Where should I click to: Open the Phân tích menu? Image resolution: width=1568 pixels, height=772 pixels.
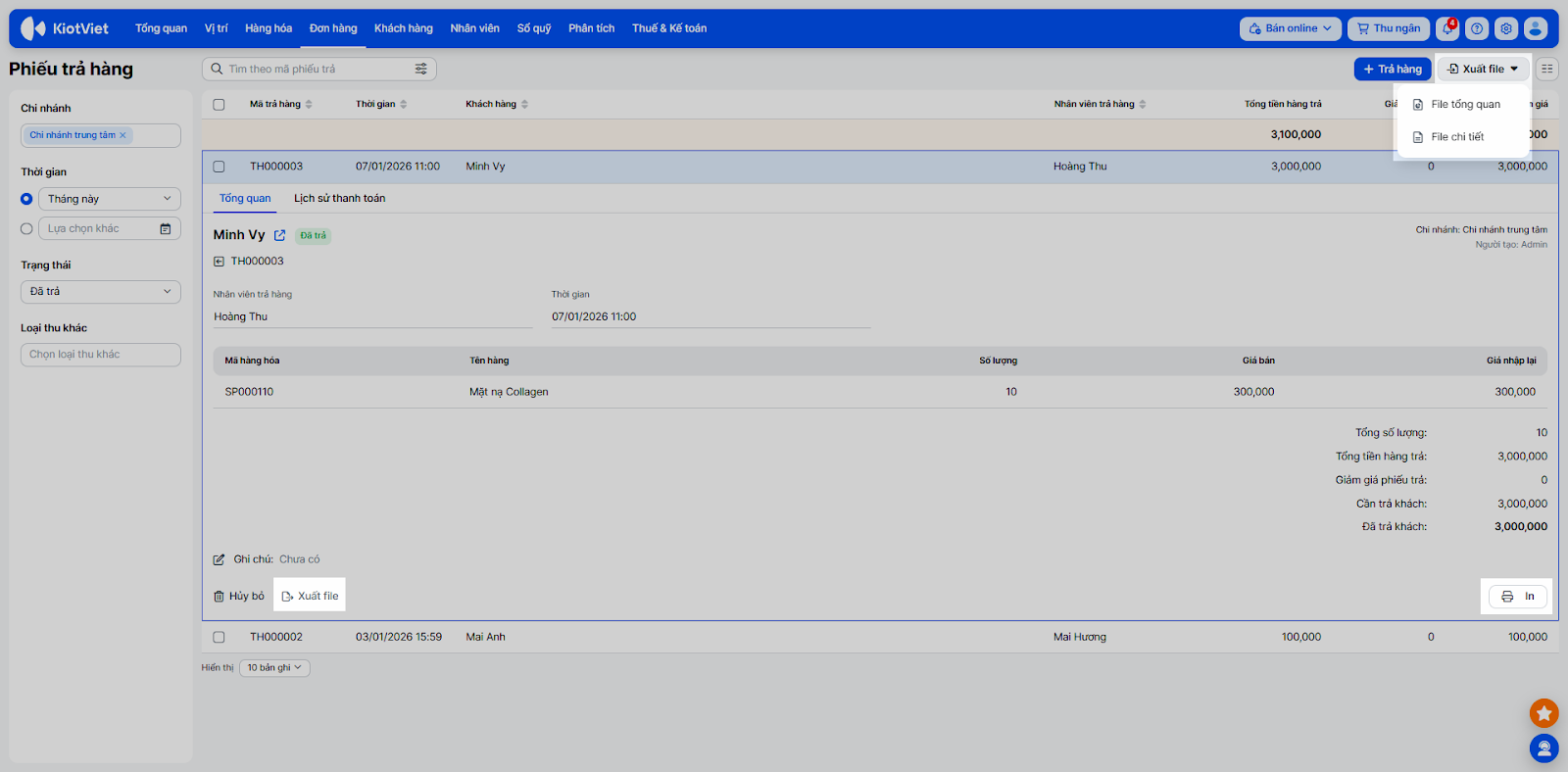tap(592, 28)
